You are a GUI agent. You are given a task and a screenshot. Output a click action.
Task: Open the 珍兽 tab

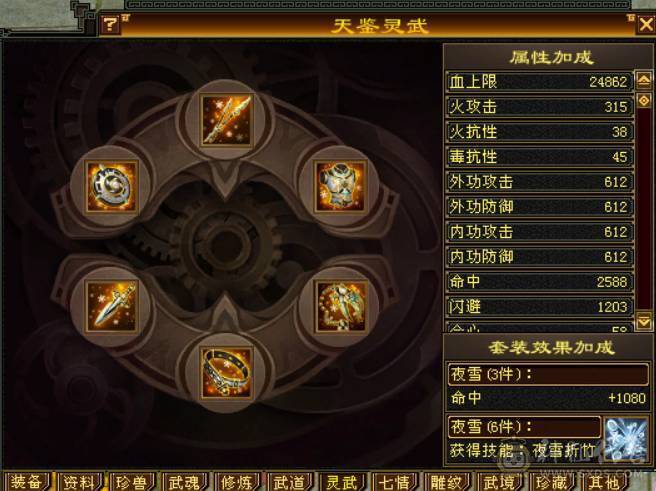click(131, 482)
